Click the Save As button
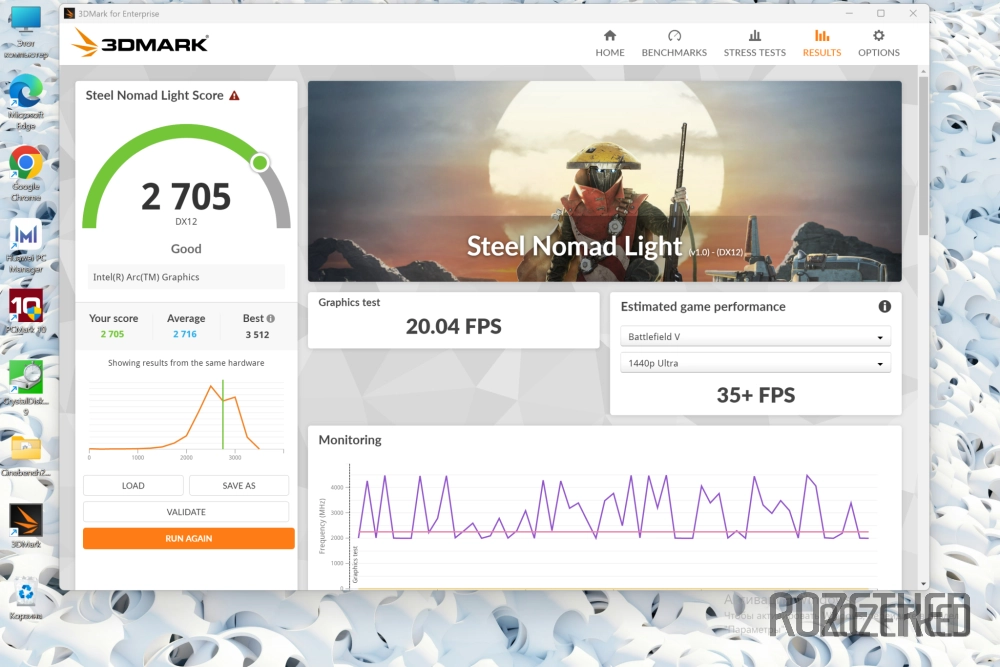This screenshot has width=1000, height=667. point(239,486)
